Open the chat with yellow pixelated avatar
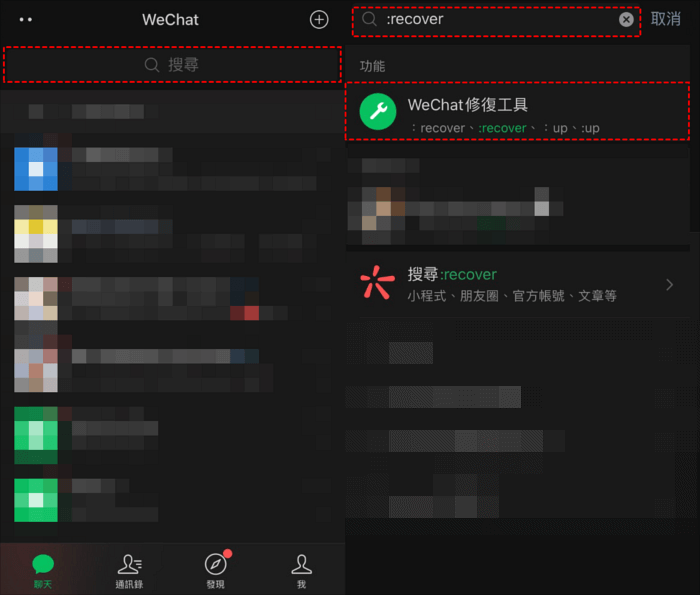This screenshot has width=700, height=595. 172,233
